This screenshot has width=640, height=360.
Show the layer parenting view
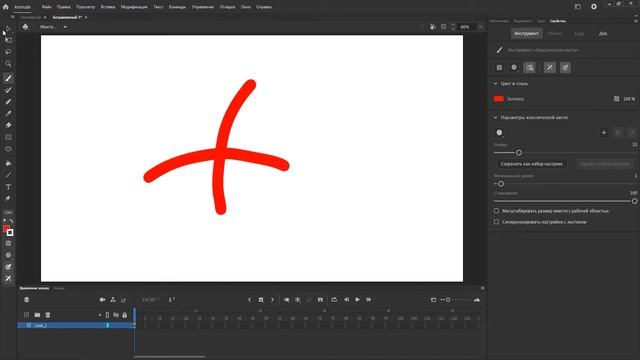(113, 300)
